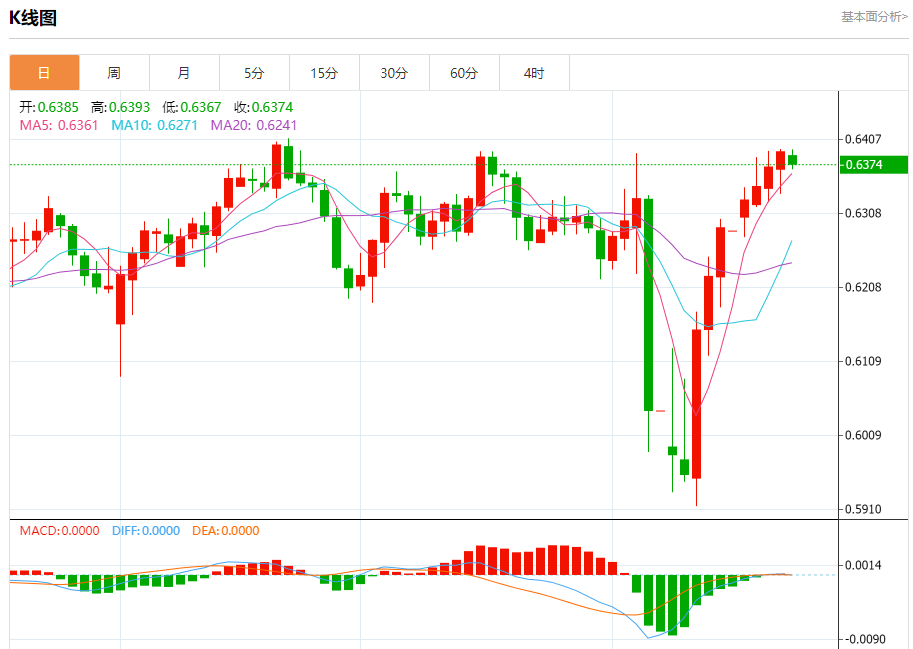Click the 0.6308 price axis label

tap(863, 213)
